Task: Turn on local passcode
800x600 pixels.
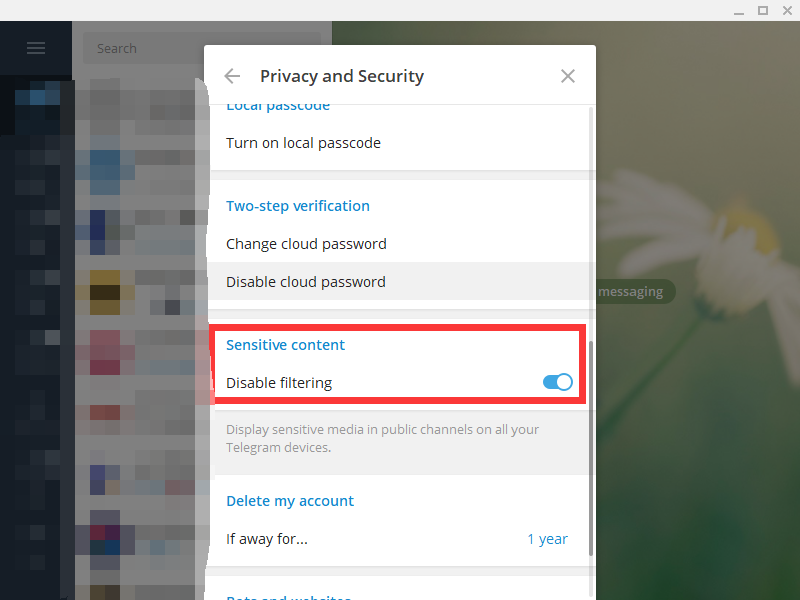Action: point(303,142)
